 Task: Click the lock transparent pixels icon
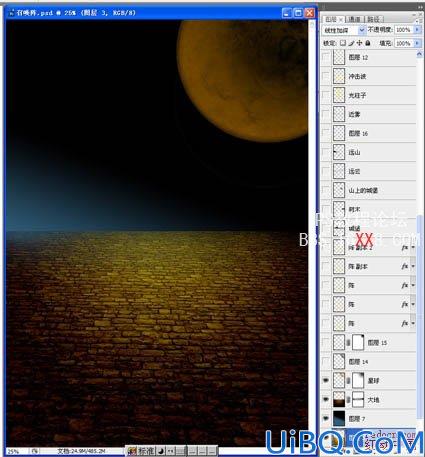(x=343, y=43)
